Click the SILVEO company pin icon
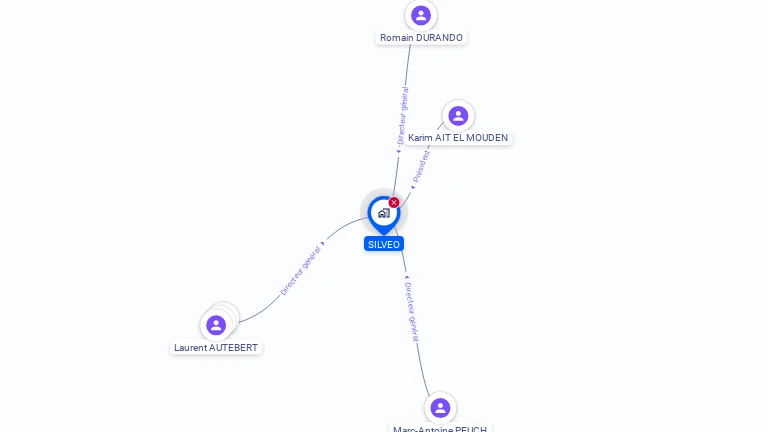The height and width of the screenshot is (432, 768). pyautogui.click(x=384, y=215)
